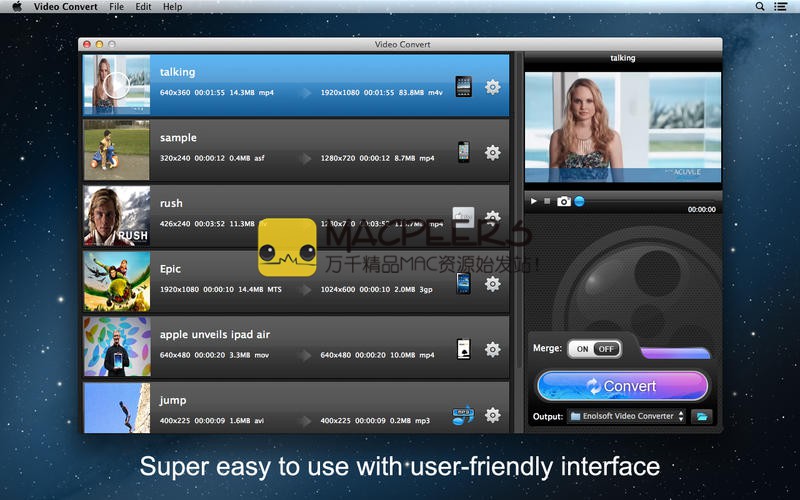The height and width of the screenshot is (500, 800).
Task: Choose iPod device profile for apple unveils ipad air
Action: pyautogui.click(x=463, y=349)
